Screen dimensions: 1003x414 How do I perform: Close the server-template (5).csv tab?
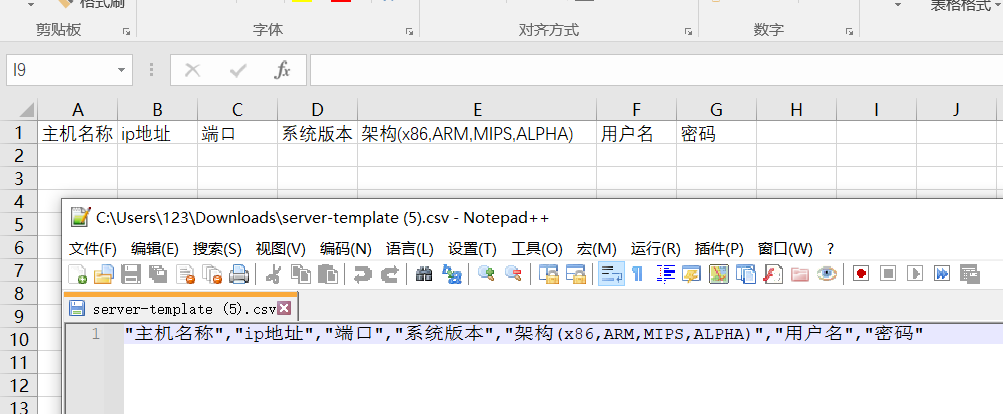[x=284, y=308]
